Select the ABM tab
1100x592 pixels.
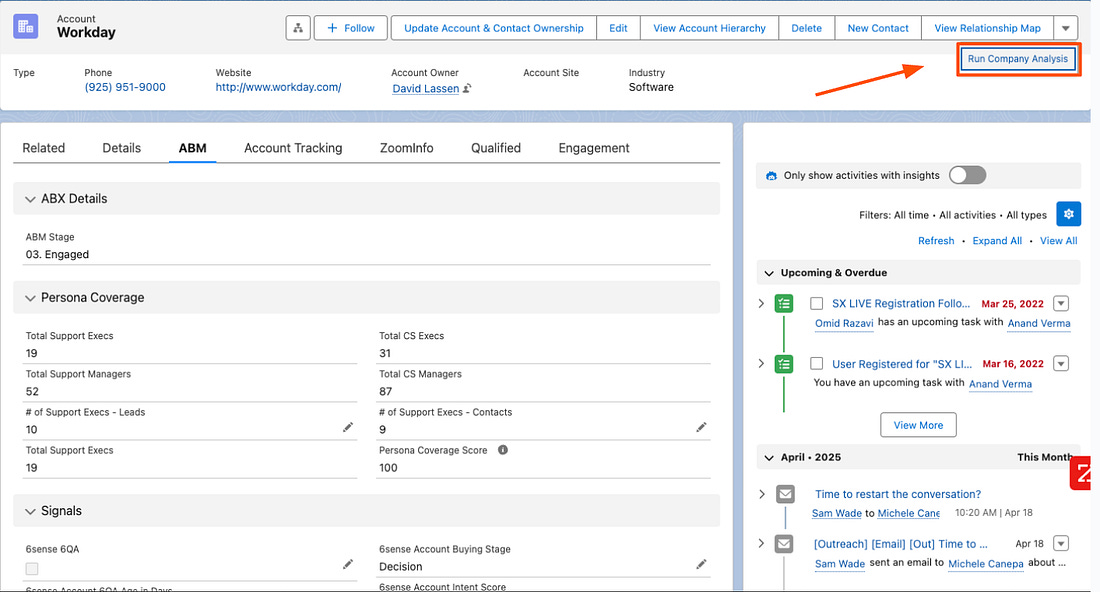(192, 148)
